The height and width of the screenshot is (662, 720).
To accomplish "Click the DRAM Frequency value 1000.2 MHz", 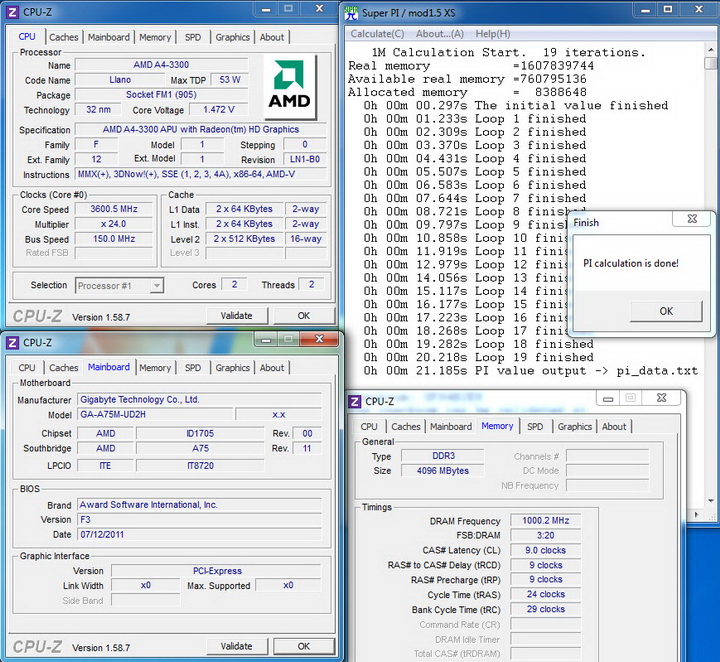I will coord(546,521).
